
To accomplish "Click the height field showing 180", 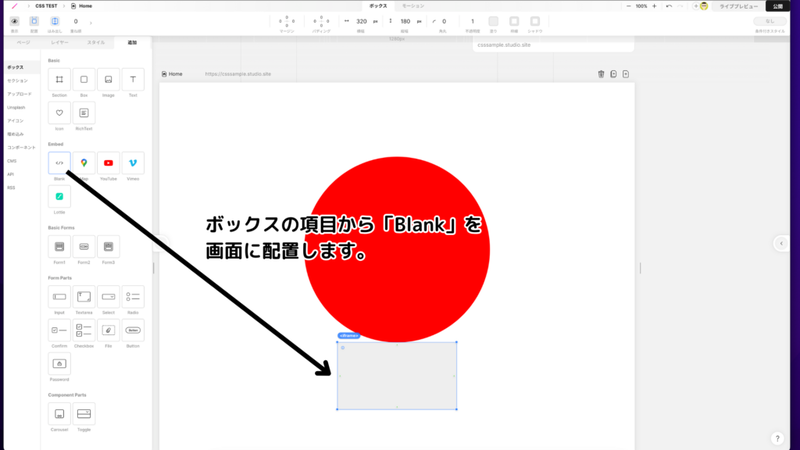I will (405, 21).
